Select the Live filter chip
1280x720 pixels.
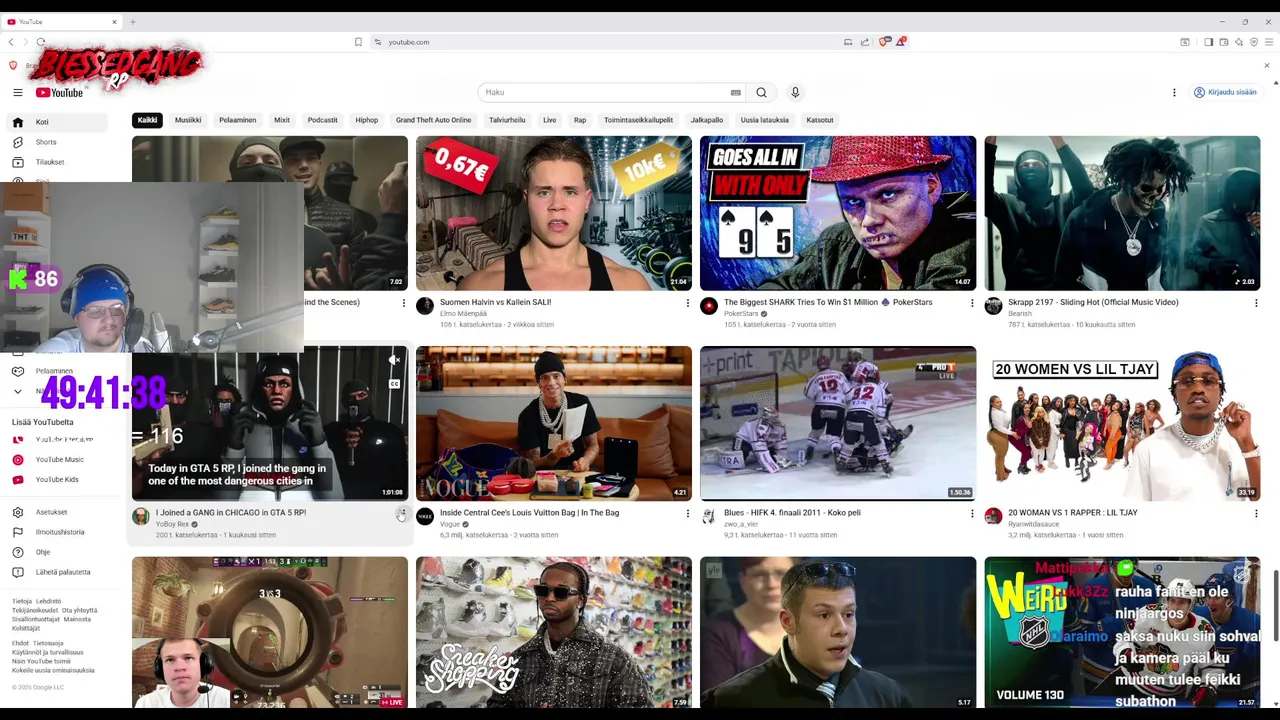pos(549,120)
